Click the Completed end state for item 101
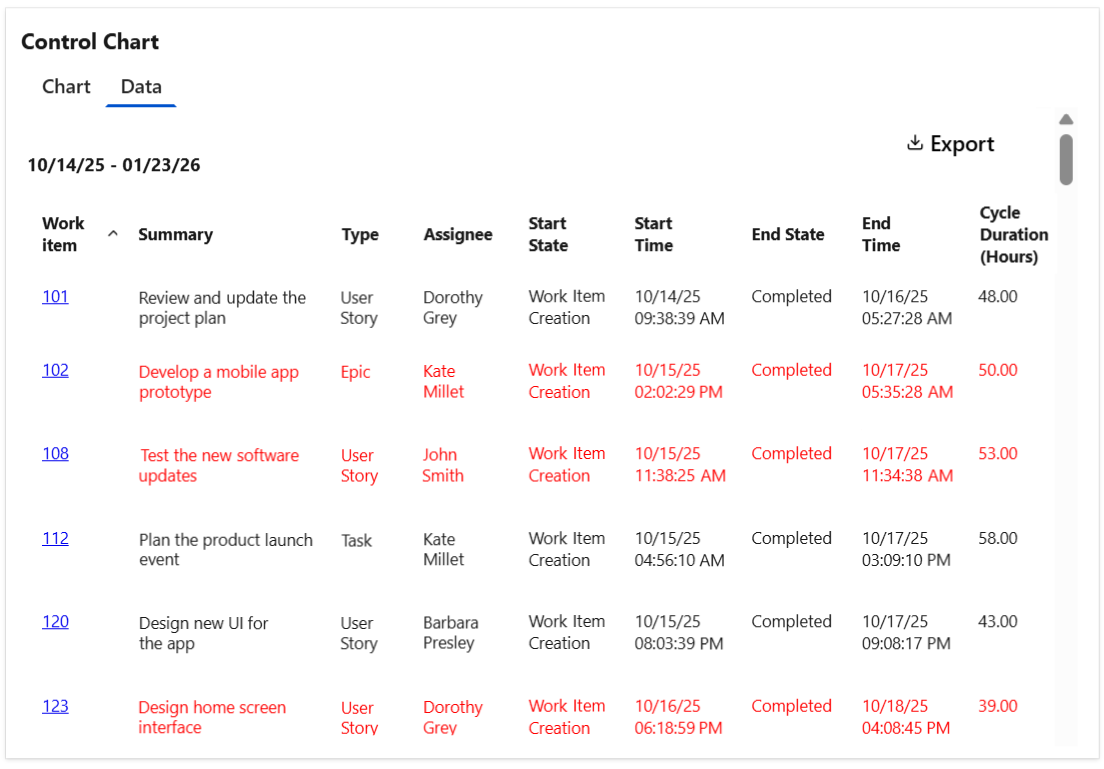 791,297
